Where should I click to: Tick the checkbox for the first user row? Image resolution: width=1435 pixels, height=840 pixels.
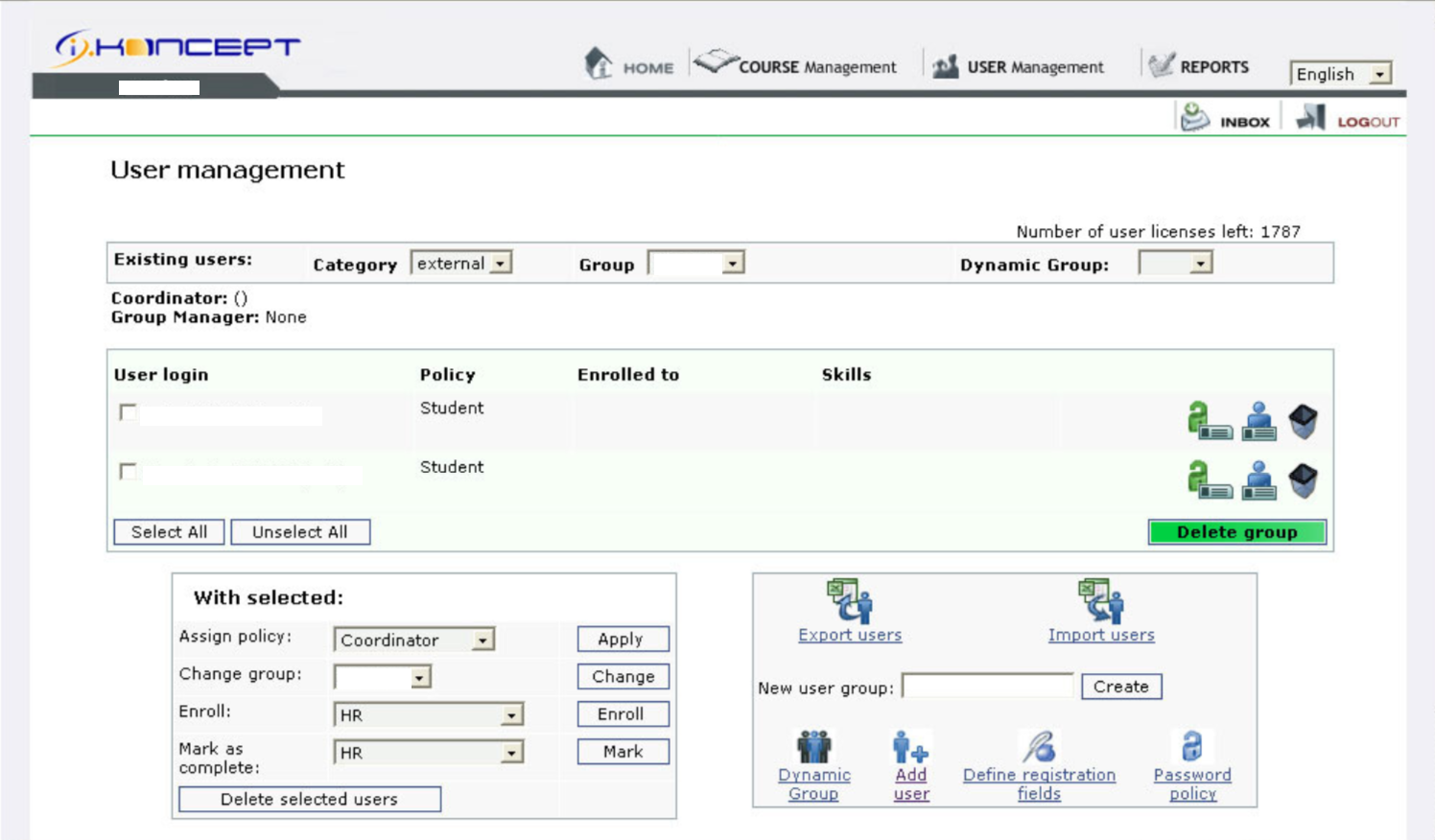(128, 412)
